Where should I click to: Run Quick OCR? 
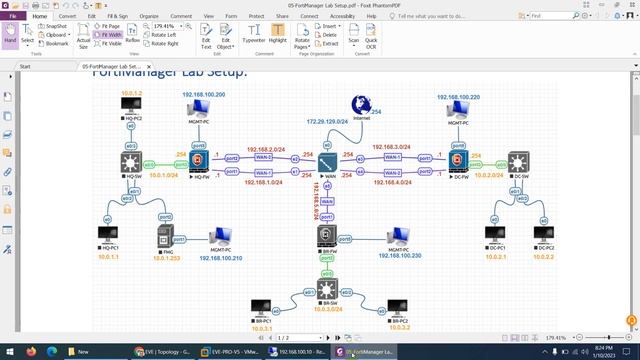371,36
